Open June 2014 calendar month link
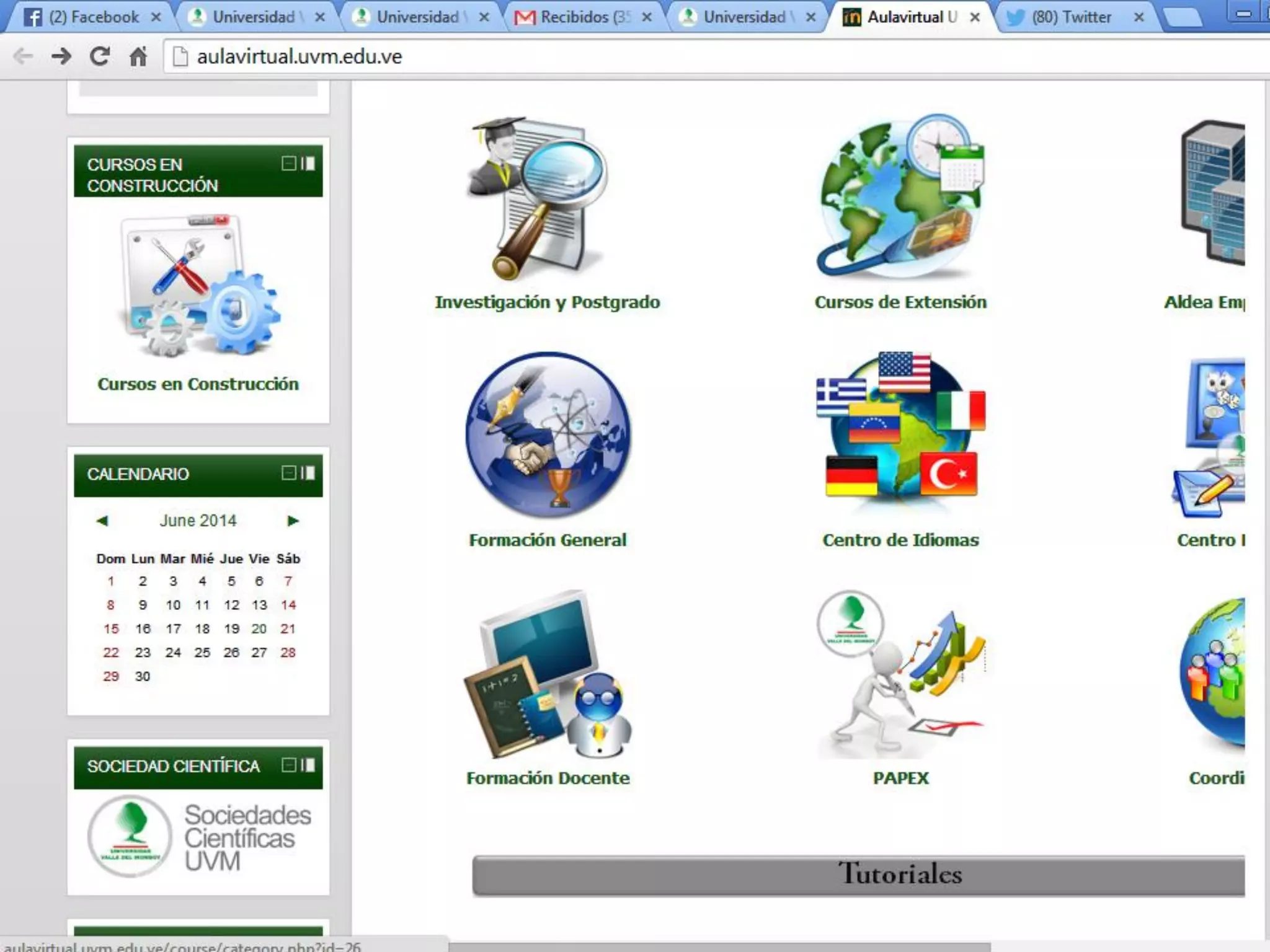Viewport: 1270px width, 952px height. coord(198,521)
